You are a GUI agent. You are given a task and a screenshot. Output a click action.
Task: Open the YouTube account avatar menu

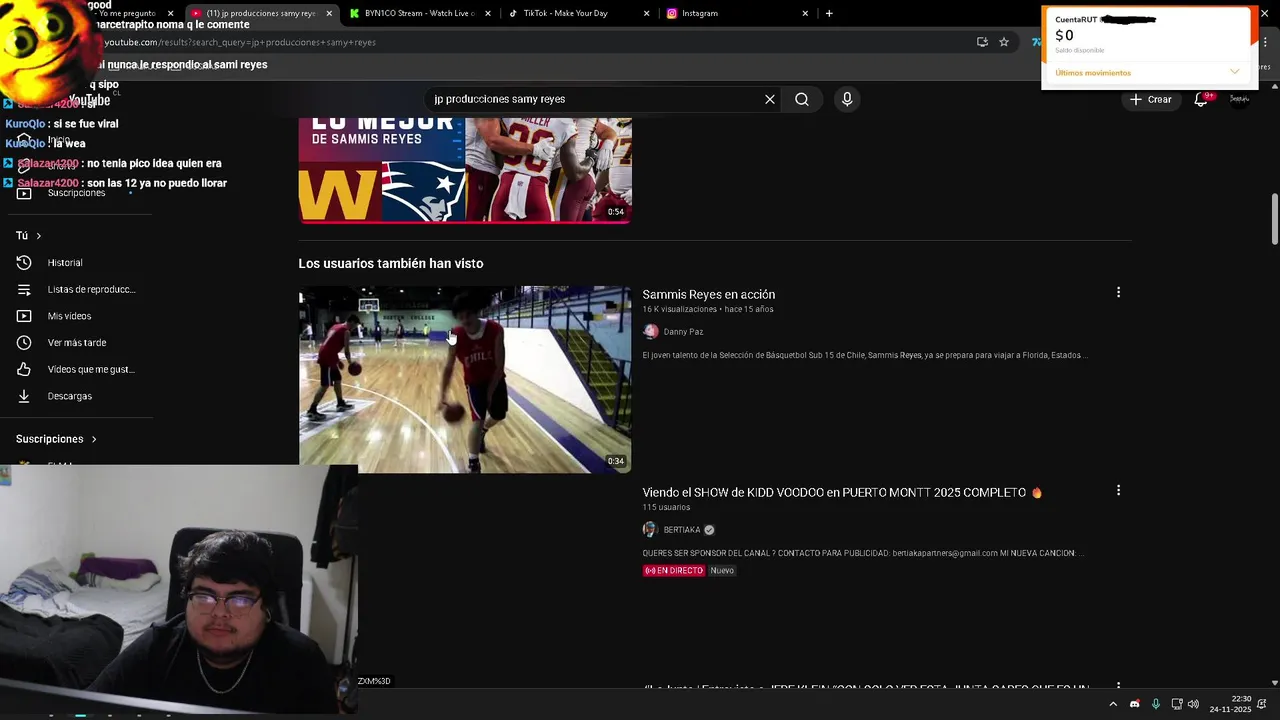tap(1239, 99)
